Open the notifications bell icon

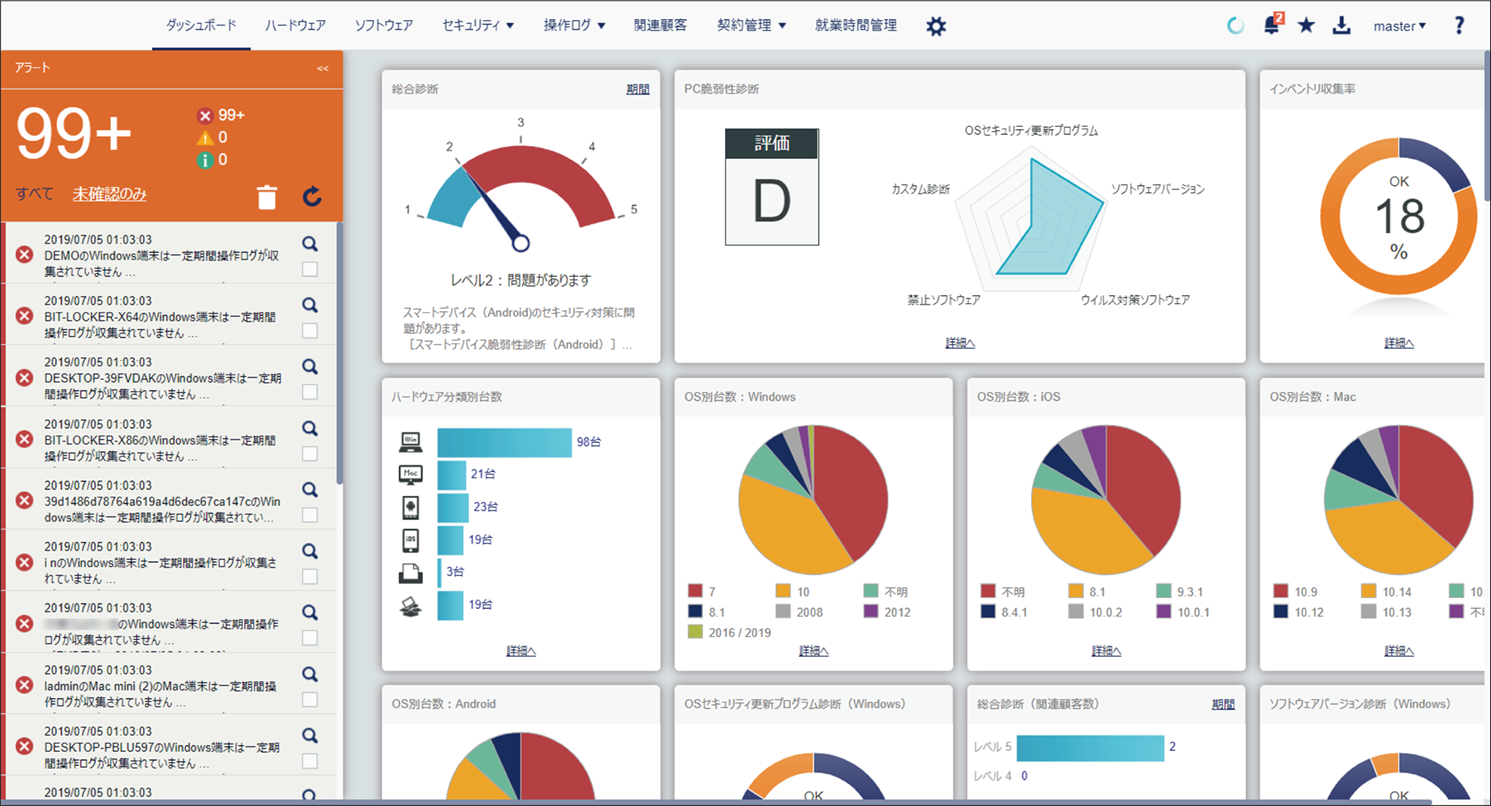coord(1272,26)
